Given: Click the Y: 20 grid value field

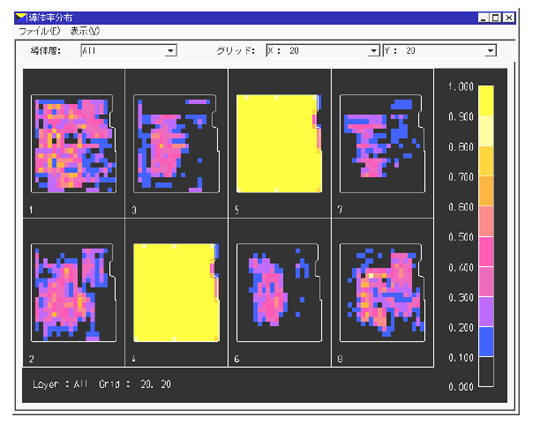Looking at the screenshot, I should click(439, 51).
